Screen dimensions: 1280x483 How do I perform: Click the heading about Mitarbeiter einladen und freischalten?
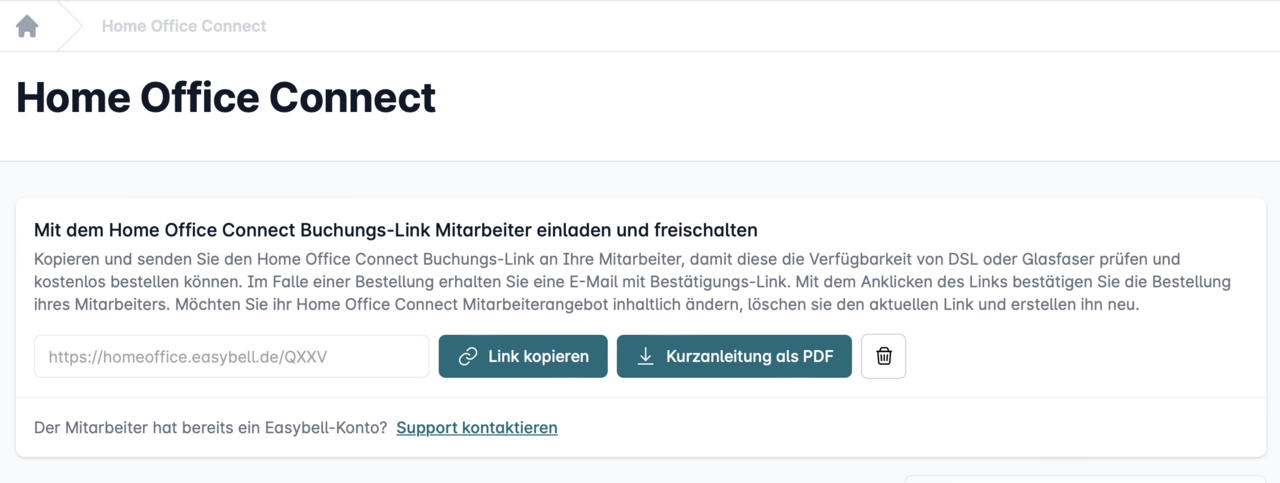tap(395, 230)
